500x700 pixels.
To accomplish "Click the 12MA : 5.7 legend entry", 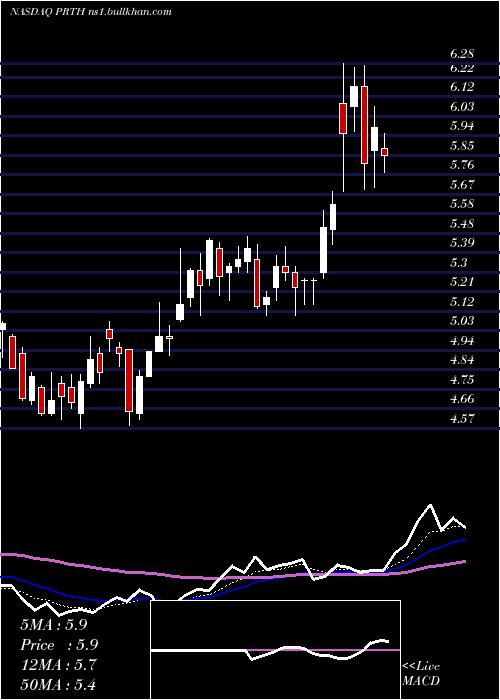I will click(58, 665).
